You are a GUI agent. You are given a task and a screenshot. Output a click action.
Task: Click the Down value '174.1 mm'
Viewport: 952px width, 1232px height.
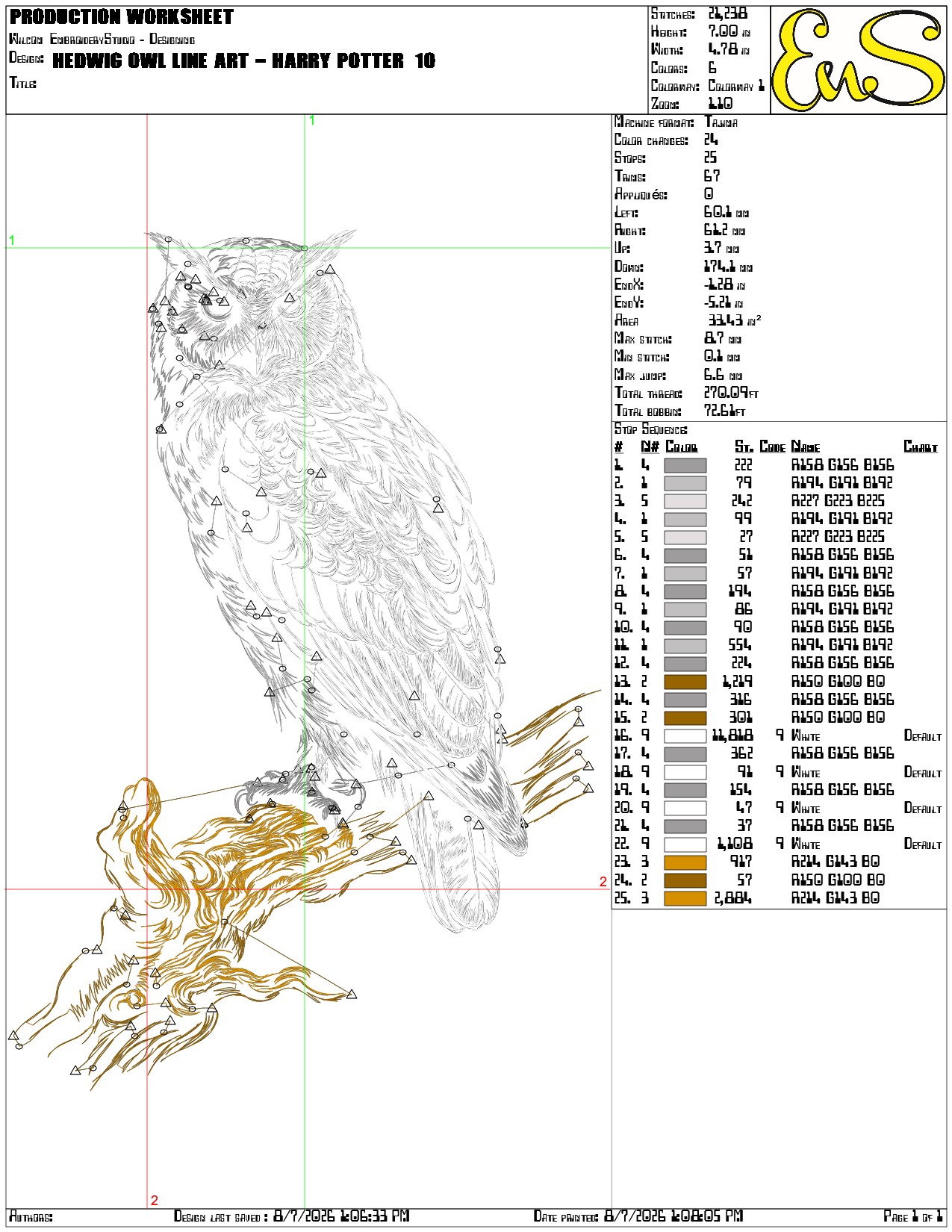coord(728,267)
